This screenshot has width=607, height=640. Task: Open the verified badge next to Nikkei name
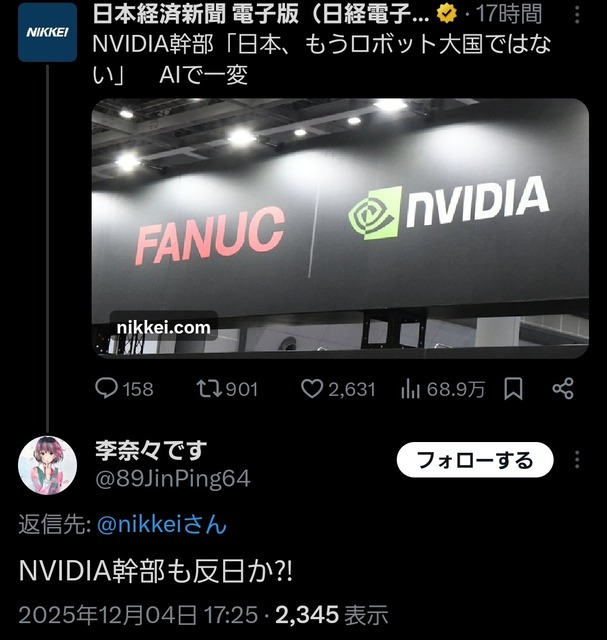(x=447, y=14)
